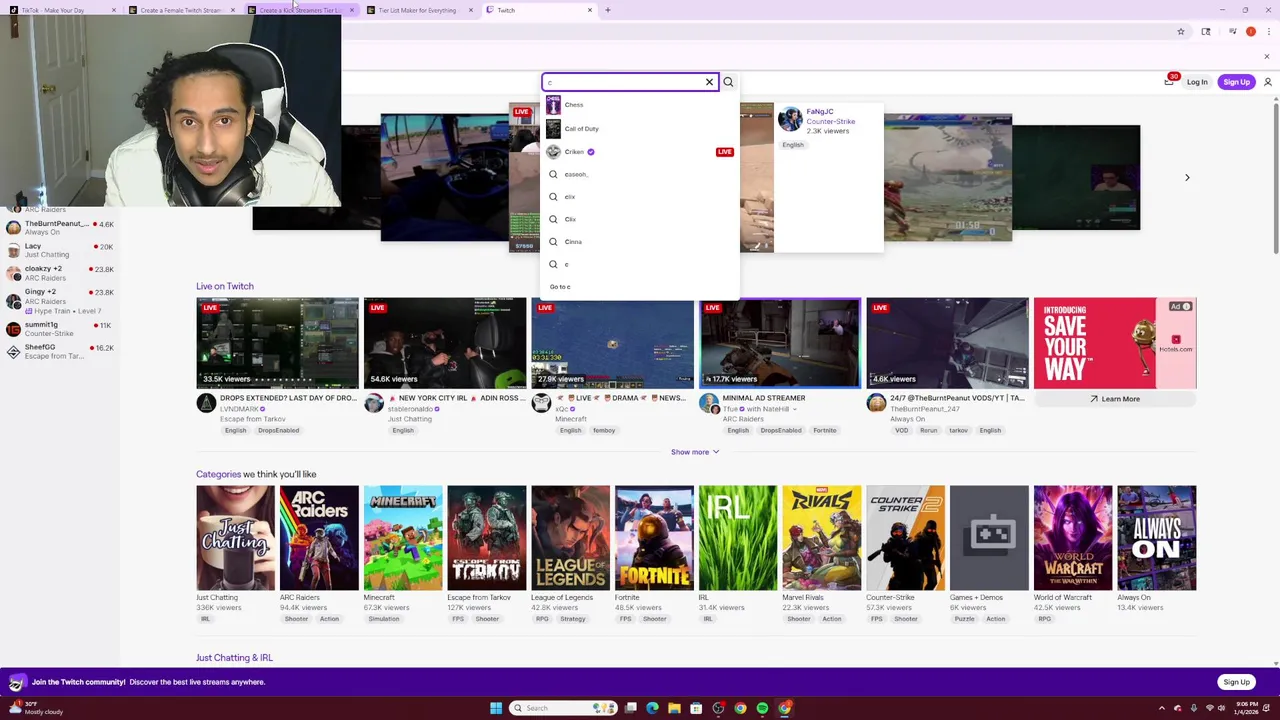The width and height of the screenshot is (1280, 720).
Task: Open the IRL category cover
Action: [738, 538]
